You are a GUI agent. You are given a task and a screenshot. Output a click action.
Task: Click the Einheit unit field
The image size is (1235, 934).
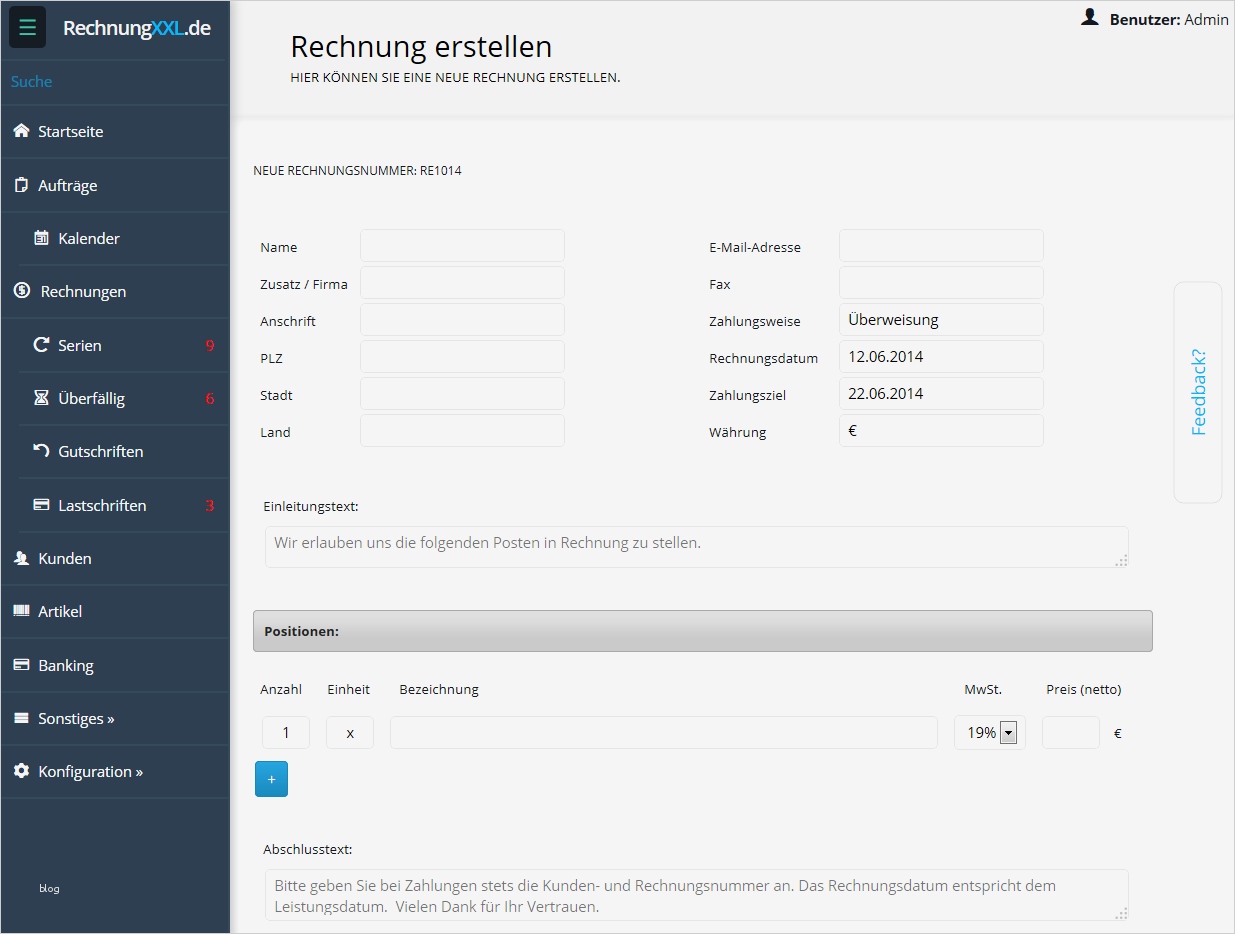(x=350, y=733)
